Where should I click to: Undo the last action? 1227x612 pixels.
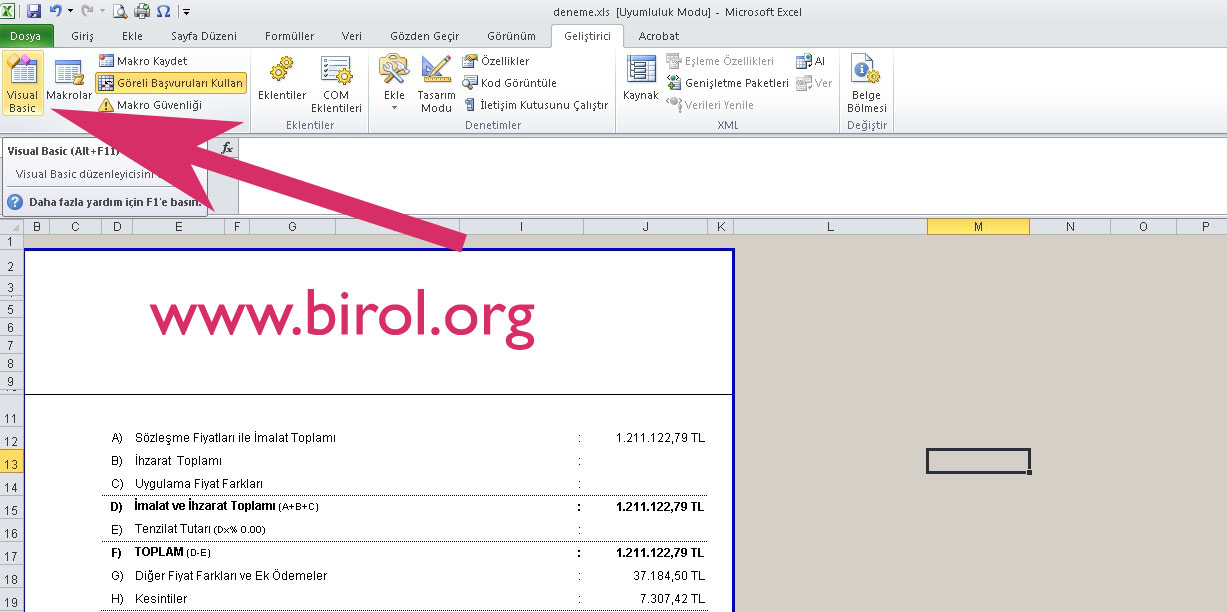click(x=56, y=12)
